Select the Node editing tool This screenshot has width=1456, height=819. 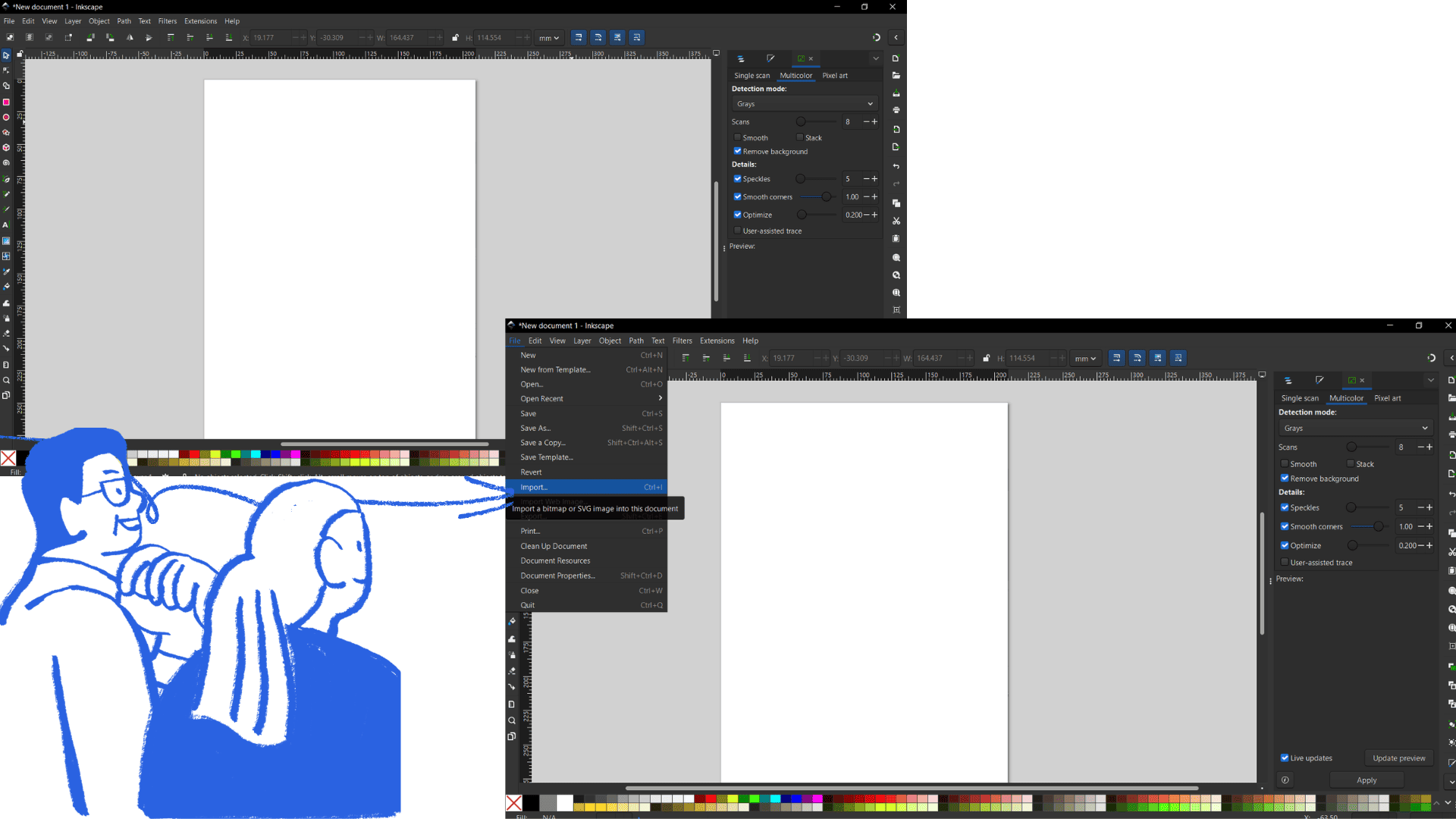(x=6, y=71)
